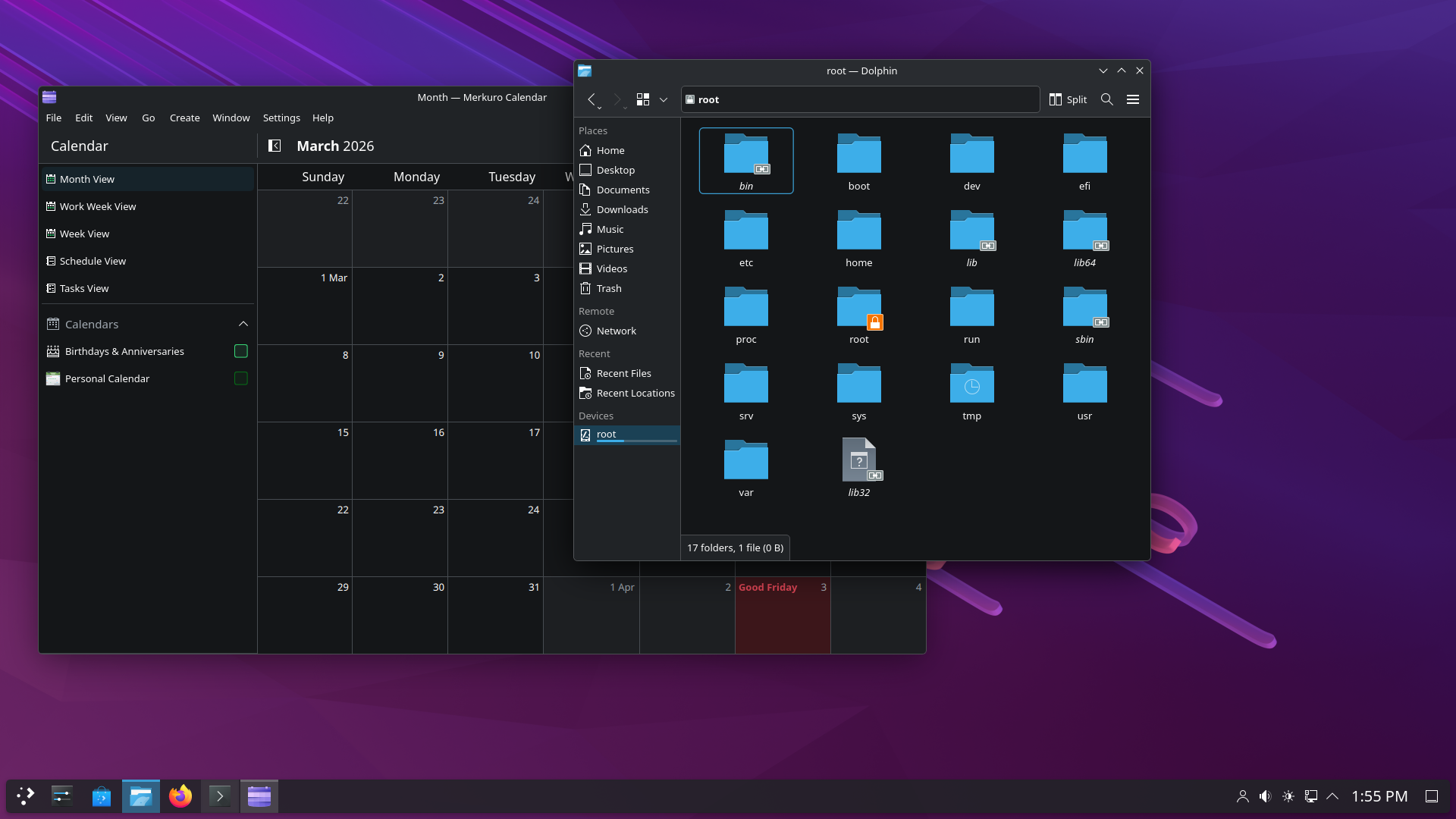
Task: Open Dolphin hamburger menu
Action: [x=1133, y=99]
